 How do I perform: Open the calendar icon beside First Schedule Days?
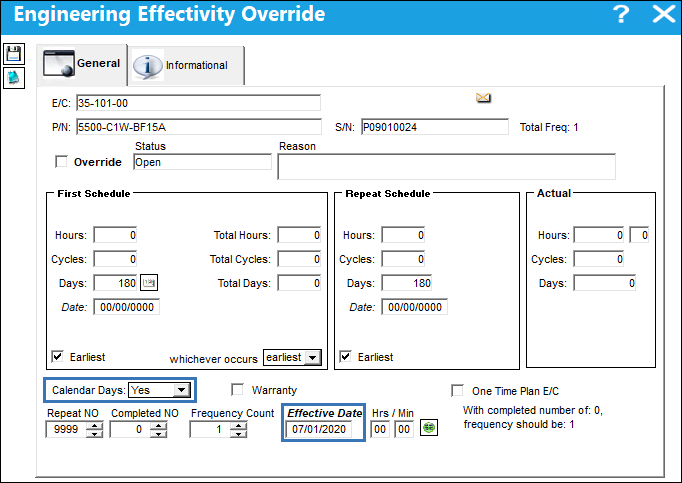(149, 283)
